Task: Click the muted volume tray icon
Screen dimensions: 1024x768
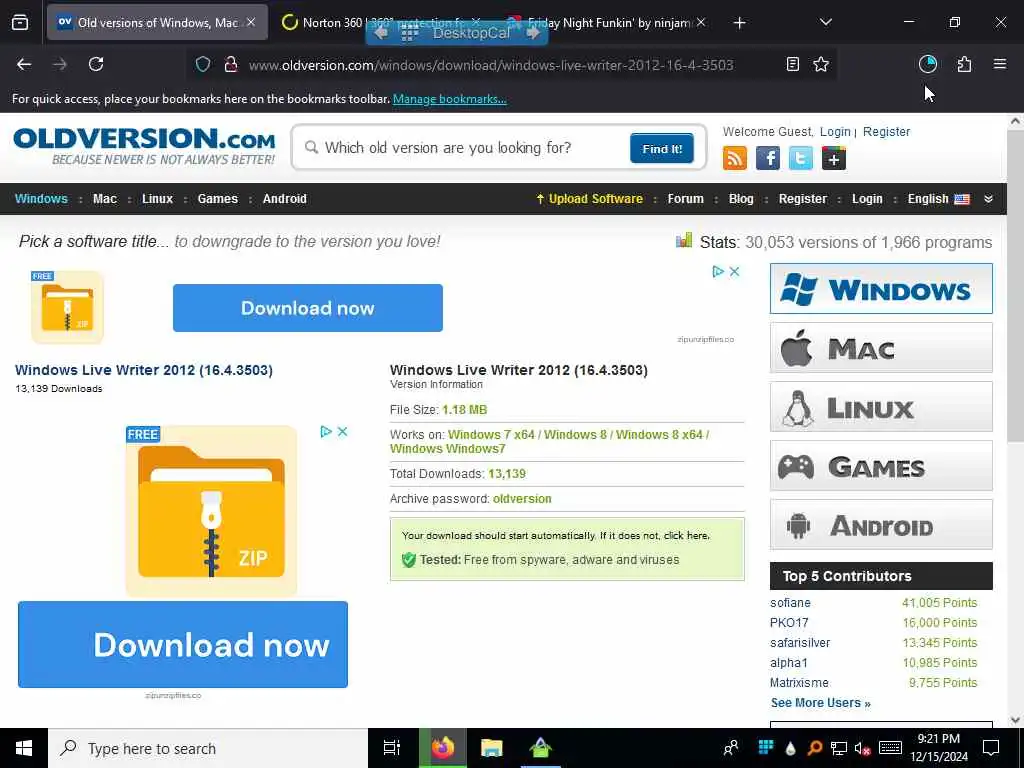Action: point(863,748)
